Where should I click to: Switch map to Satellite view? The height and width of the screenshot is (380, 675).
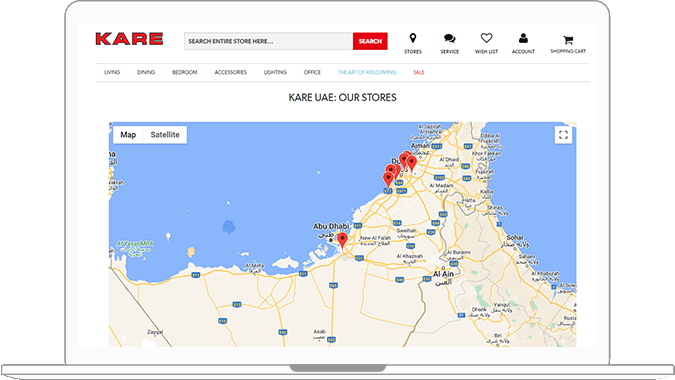[x=165, y=135]
